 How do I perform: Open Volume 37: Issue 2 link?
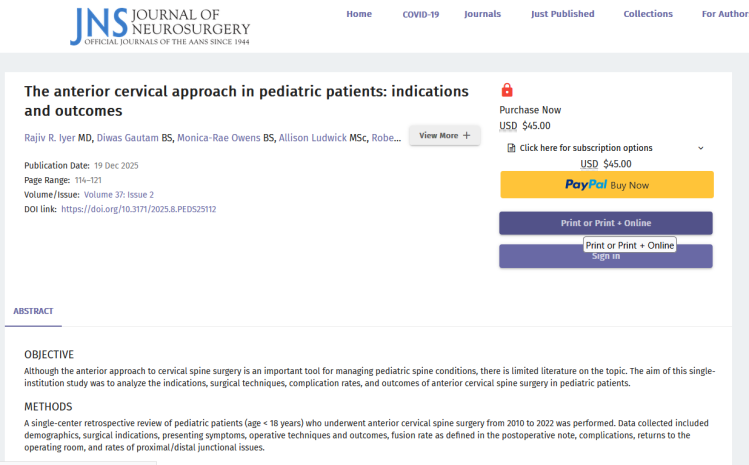click(119, 195)
